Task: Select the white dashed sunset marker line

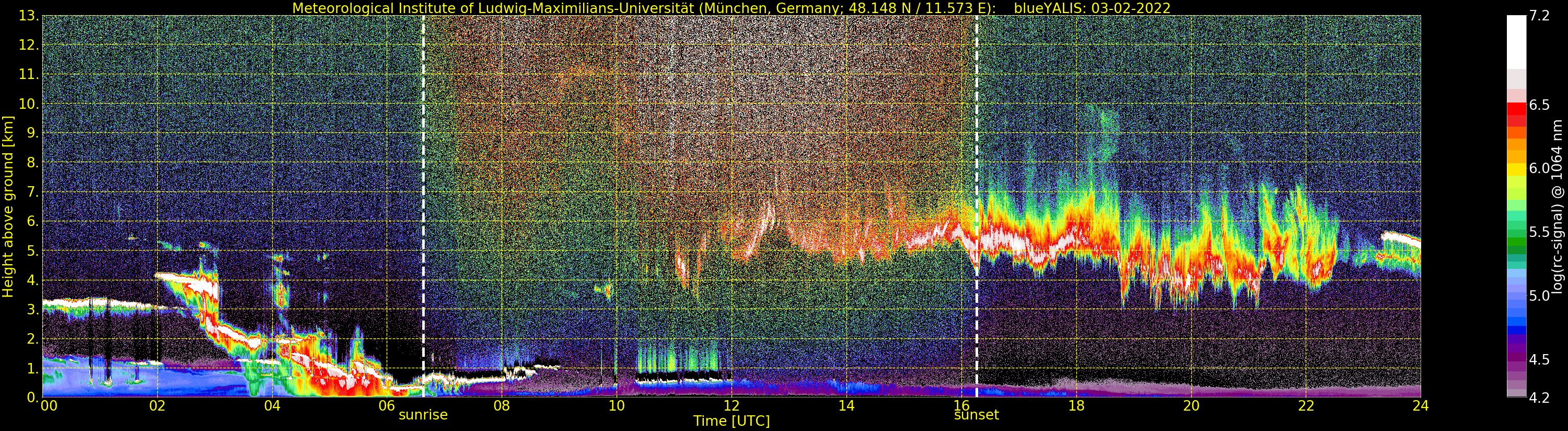Action: coord(977,206)
